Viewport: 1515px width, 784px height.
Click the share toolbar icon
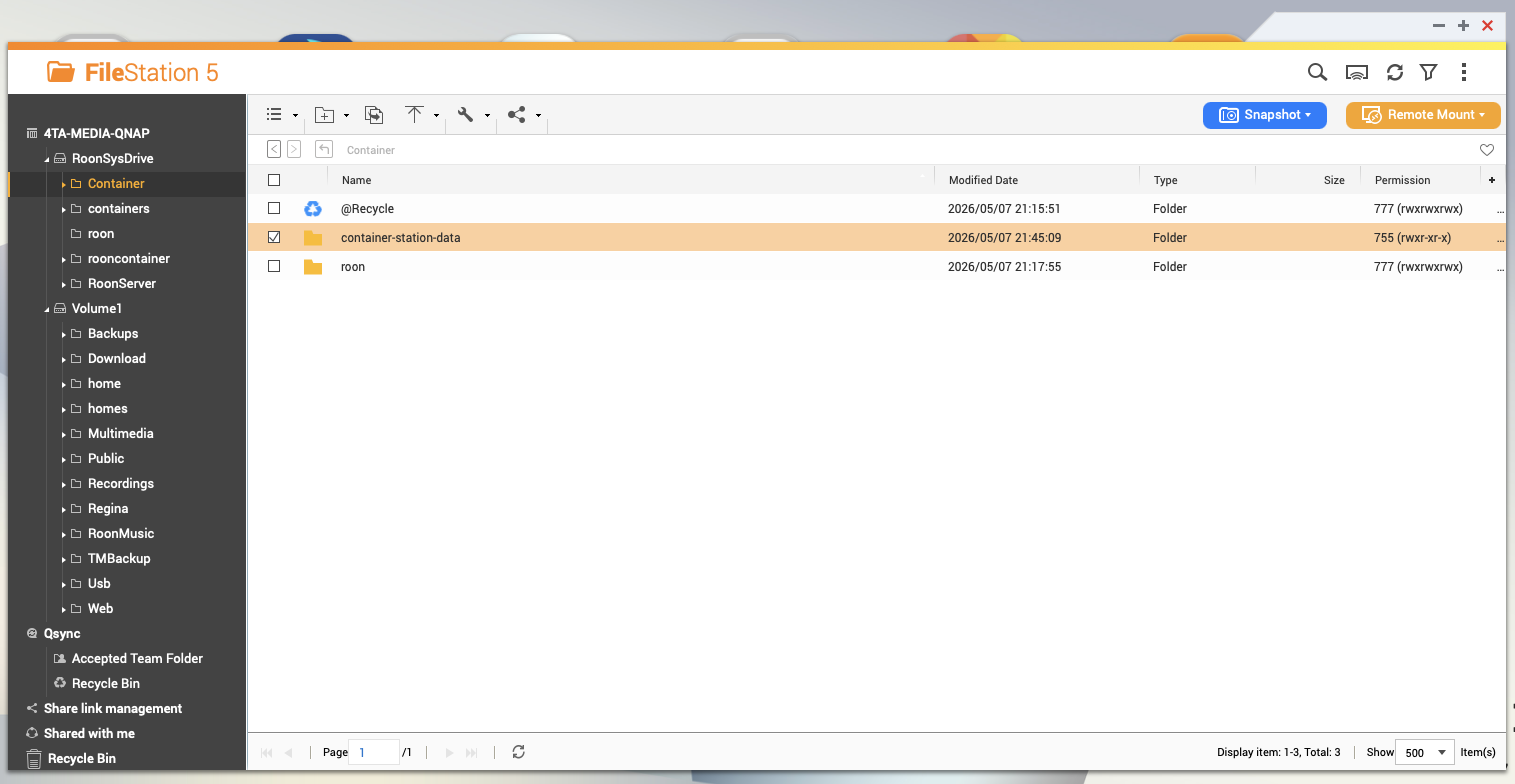516,115
